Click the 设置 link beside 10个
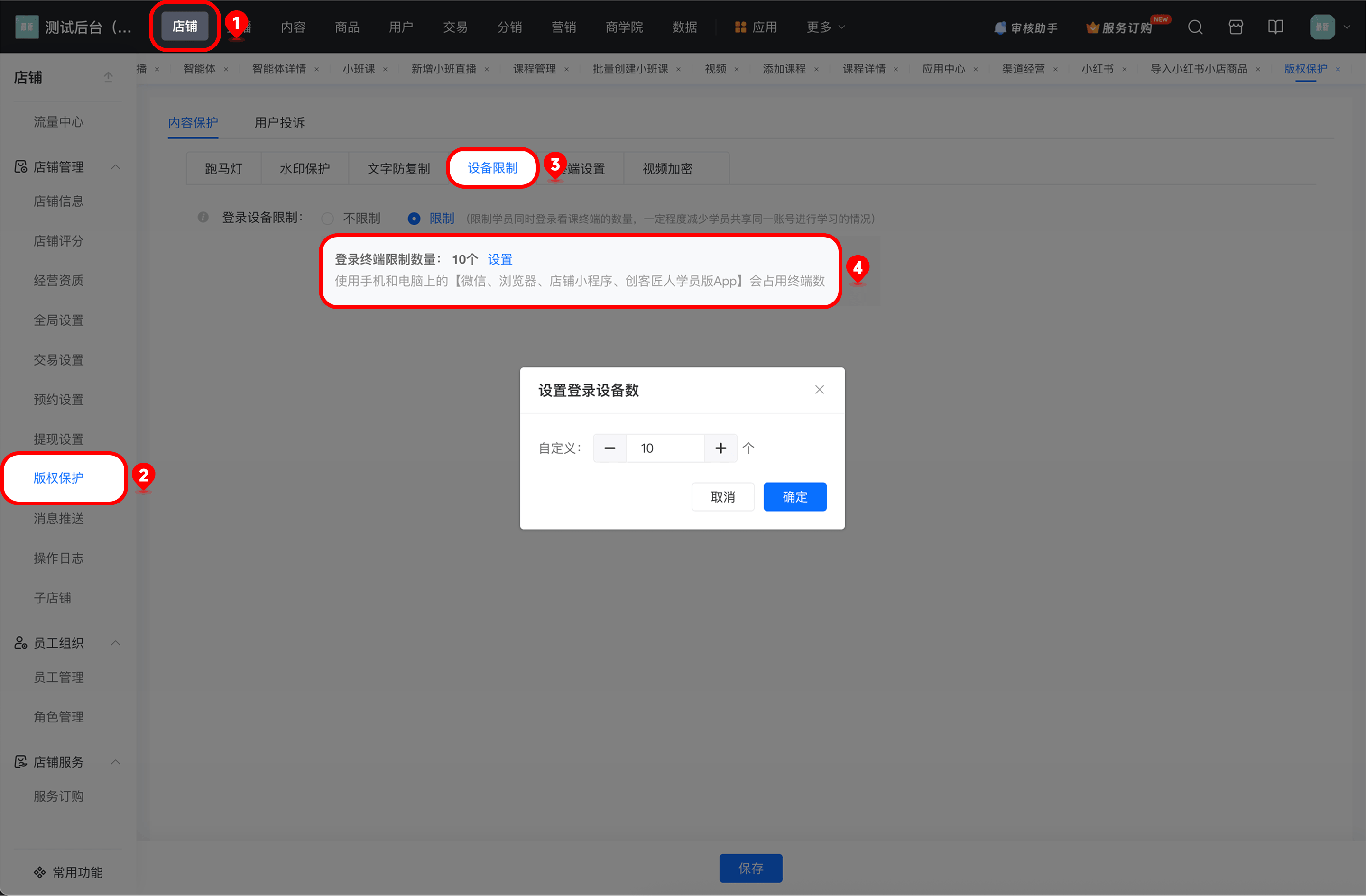1366x896 pixels. 500,259
